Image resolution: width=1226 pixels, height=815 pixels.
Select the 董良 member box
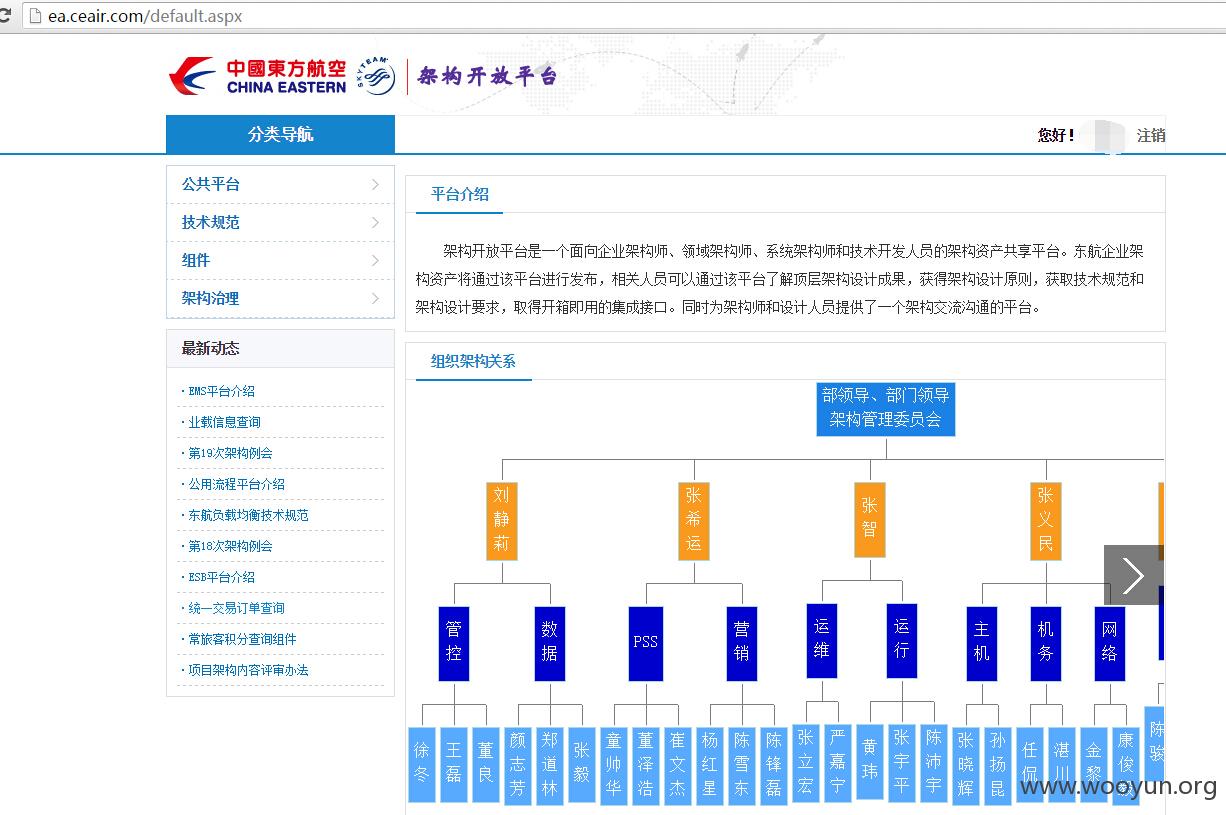486,764
